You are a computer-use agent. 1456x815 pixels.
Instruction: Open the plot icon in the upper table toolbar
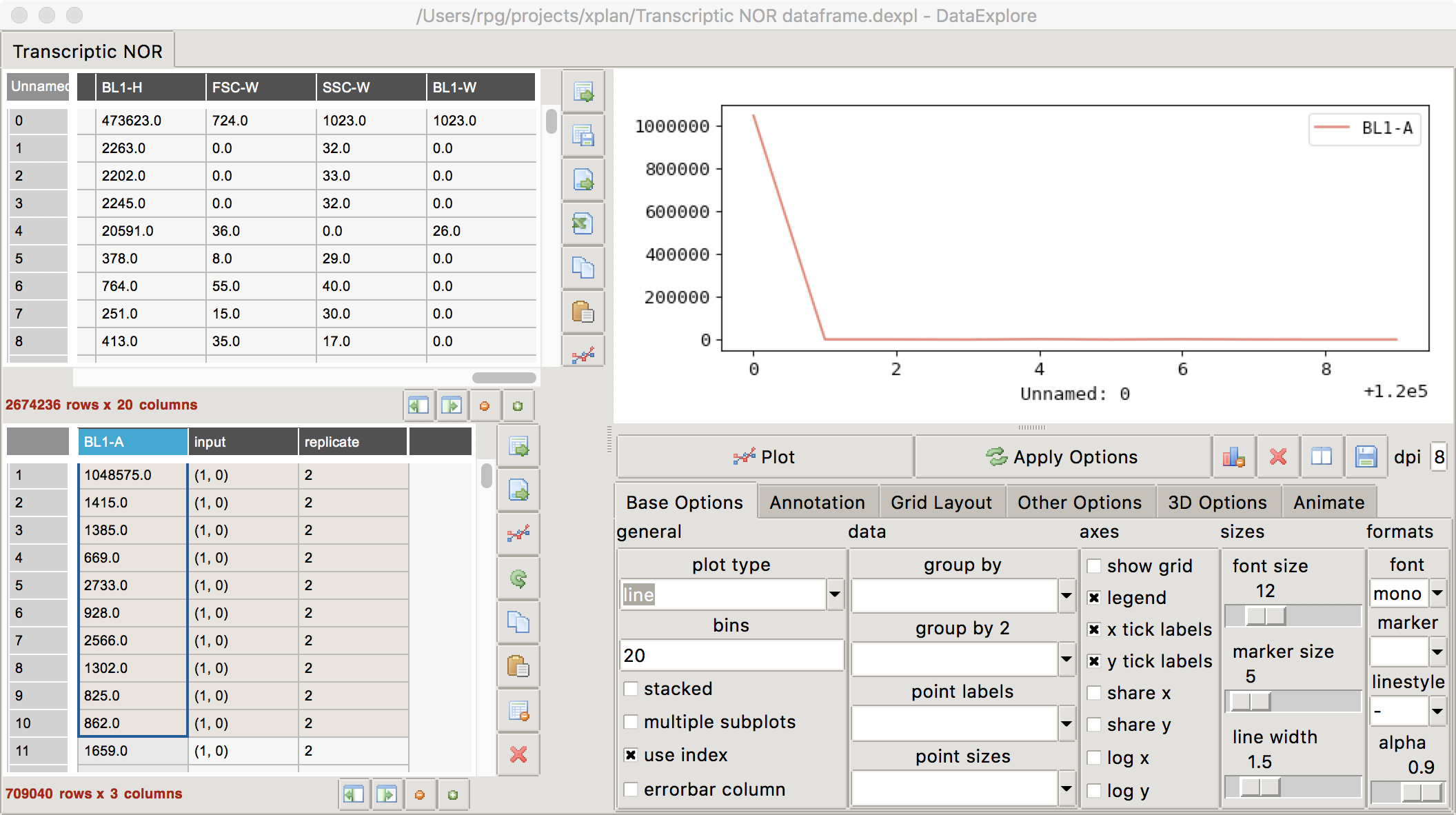pyautogui.click(x=583, y=353)
